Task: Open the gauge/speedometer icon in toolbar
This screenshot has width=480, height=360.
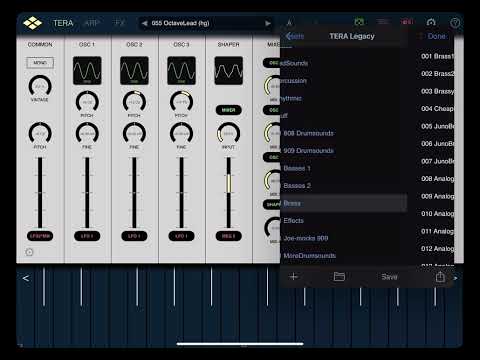Action: (431, 22)
